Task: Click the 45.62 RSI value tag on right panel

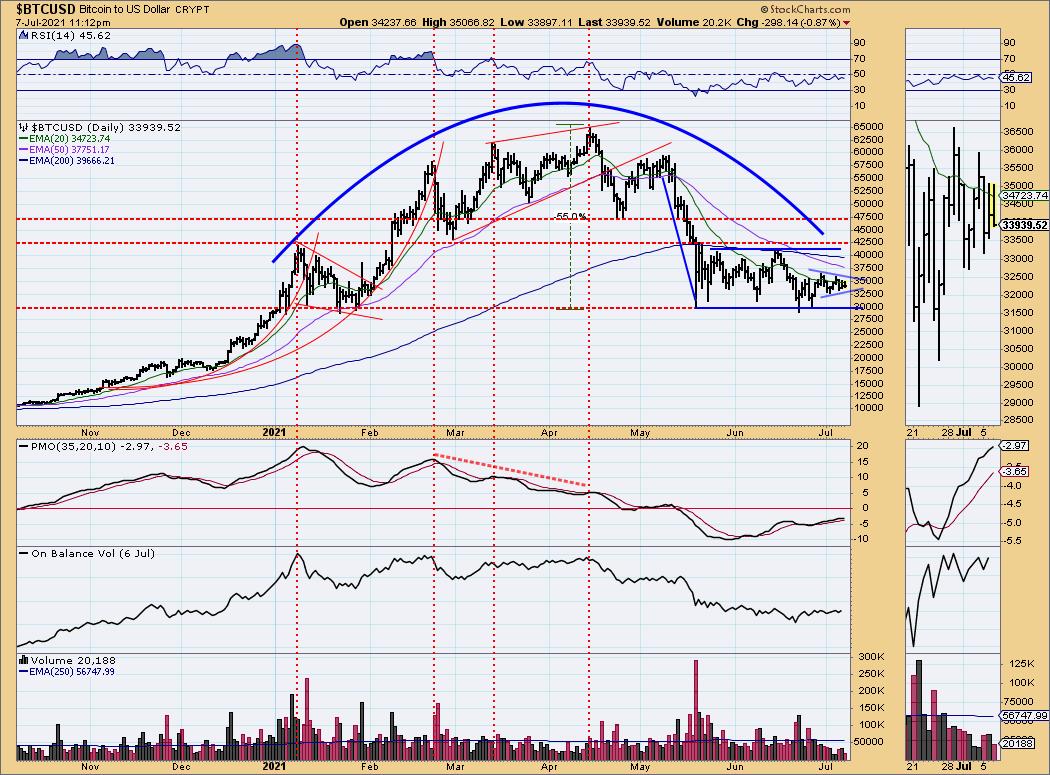Action: coord(1016,78)
